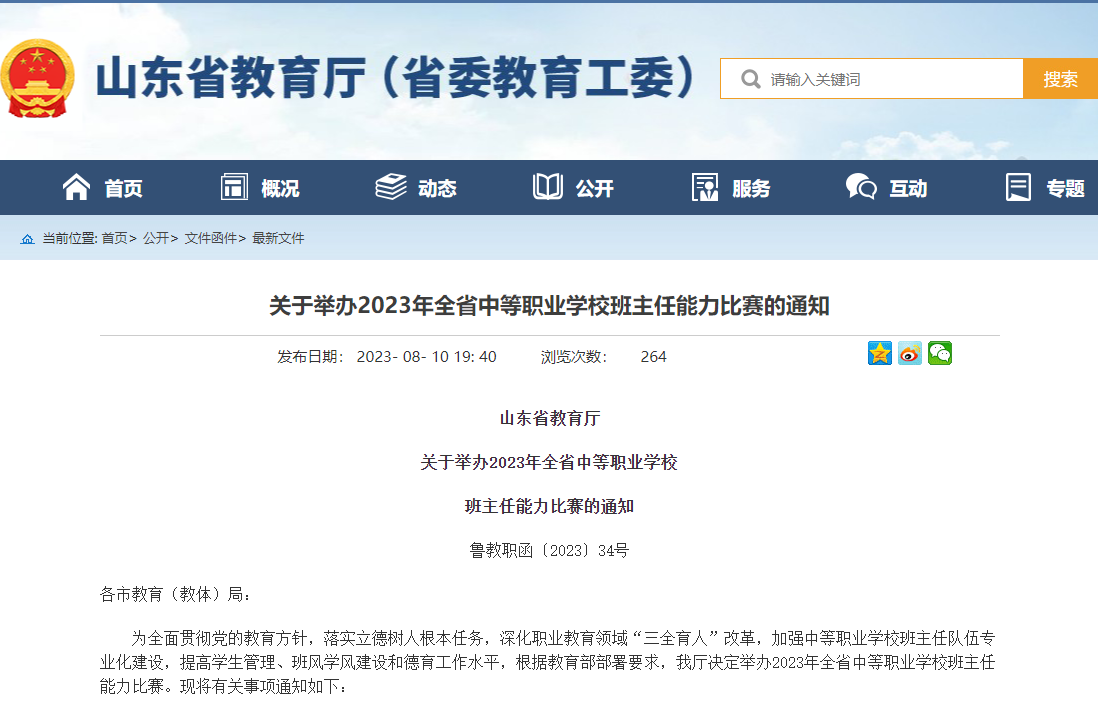This screenshot has width=1098, height=711.
Task: Click the document number 鲁教职函〔2023〕34号
Action: pyautogui.click(x=549, y=551)
